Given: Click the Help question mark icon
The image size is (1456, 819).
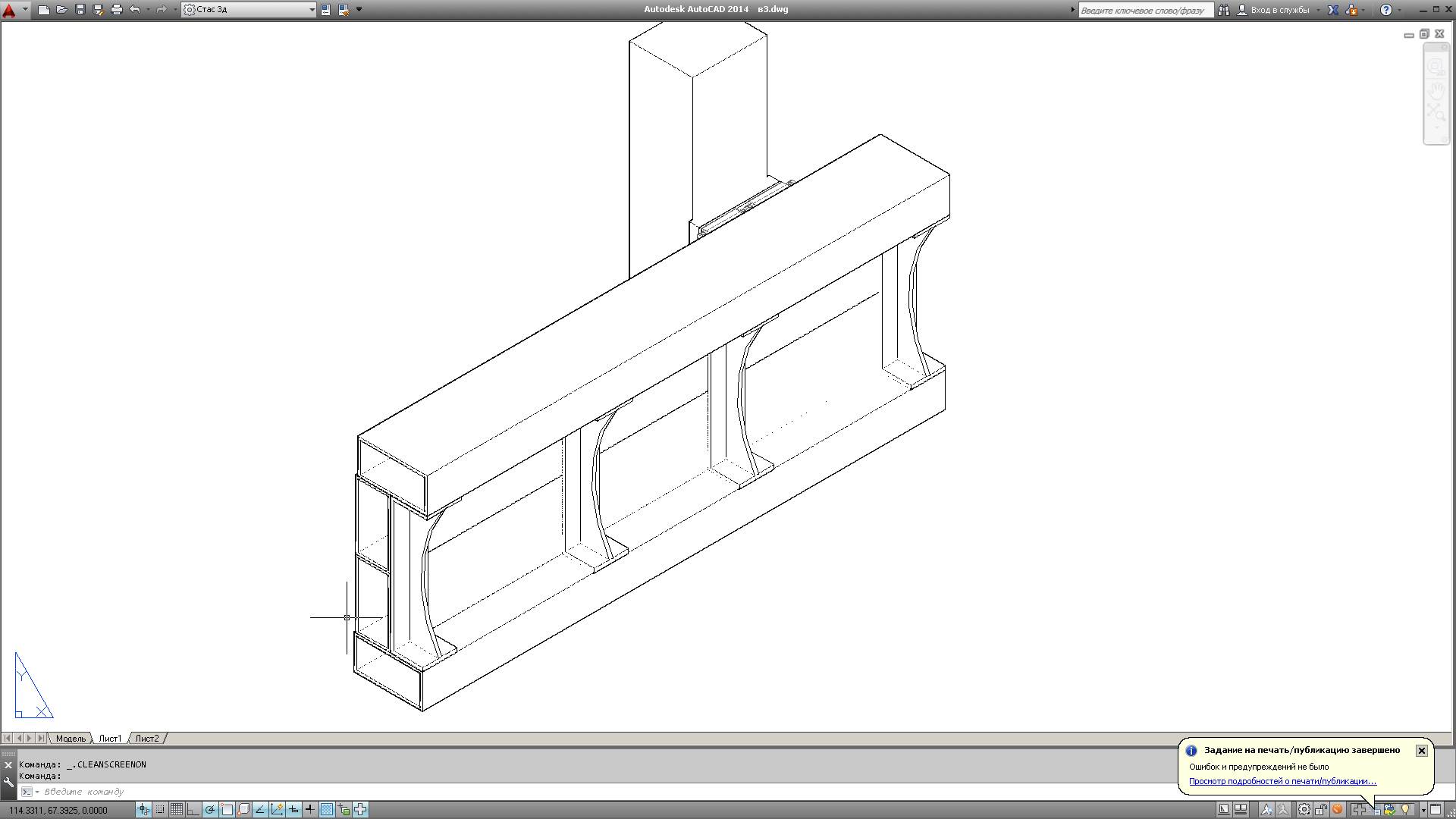Looking at the screenshot, I should [x=1385, y=10].
